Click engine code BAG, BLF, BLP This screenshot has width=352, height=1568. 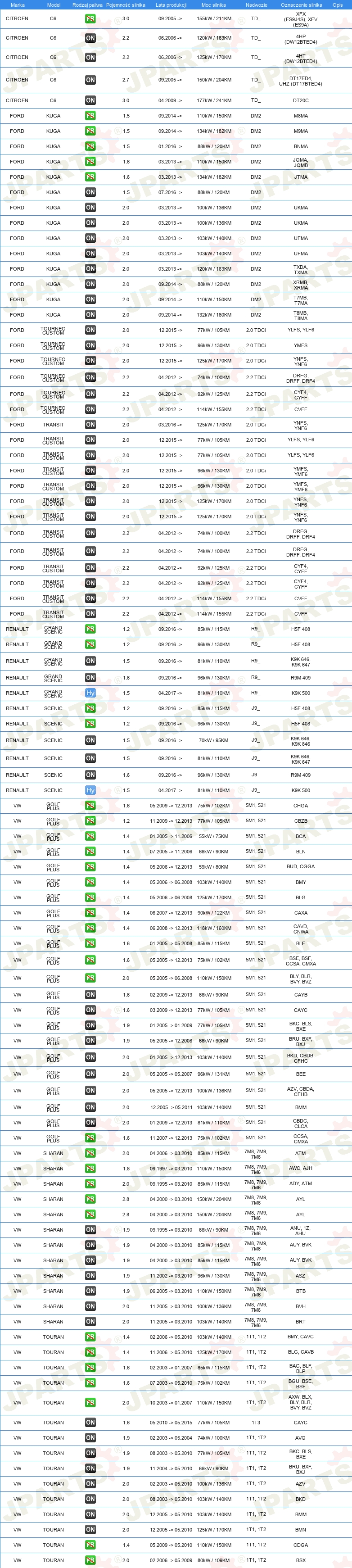pos(300,1369)
